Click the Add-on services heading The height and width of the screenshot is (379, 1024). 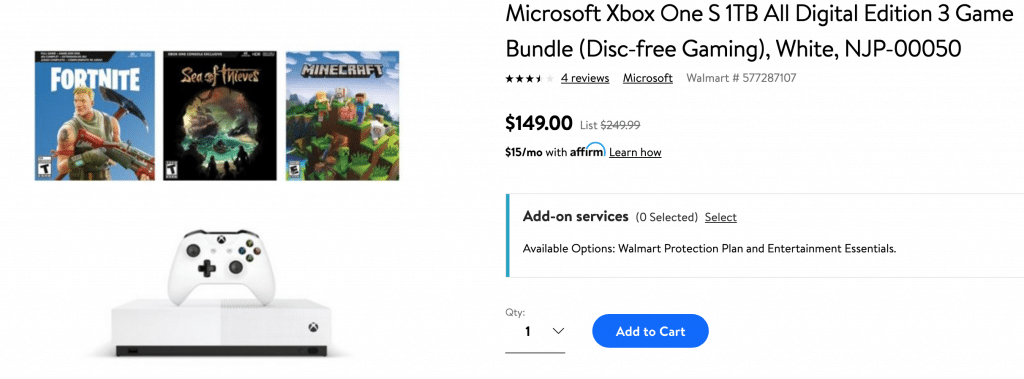tap(576, 216)
